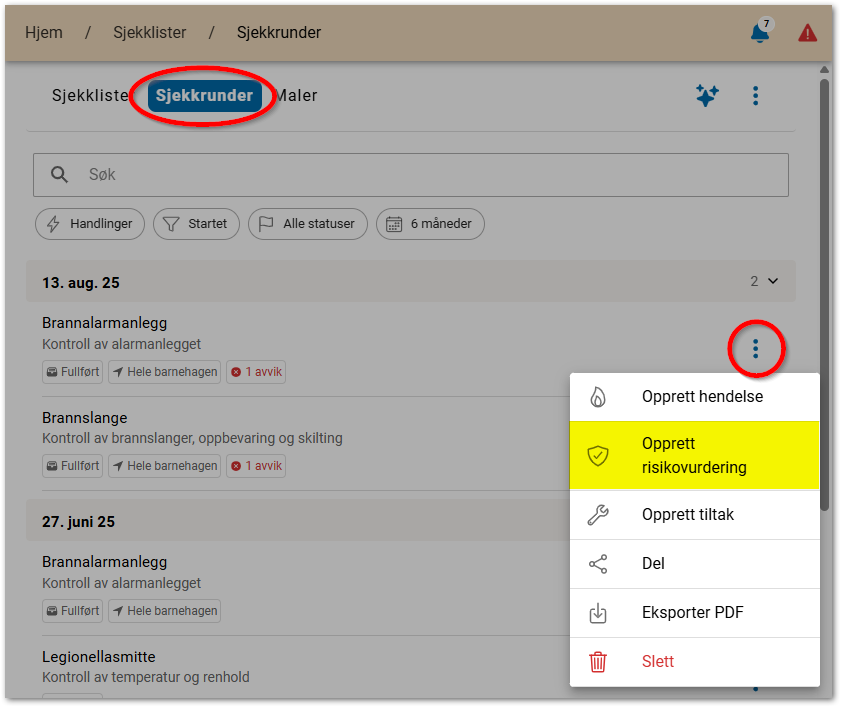Select Opprett risikovurdering from the menu
Viewport: 841px width, 707px height.
coord(694,455)
